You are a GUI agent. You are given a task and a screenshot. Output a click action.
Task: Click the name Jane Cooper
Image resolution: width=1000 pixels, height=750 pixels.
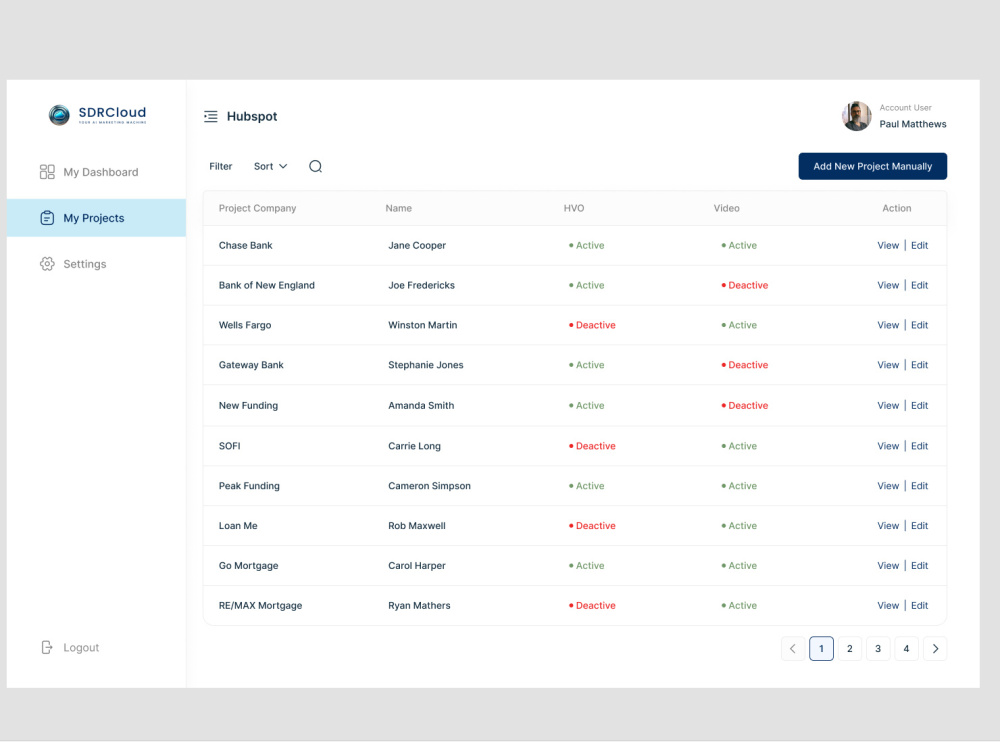[x=417, y=246]
